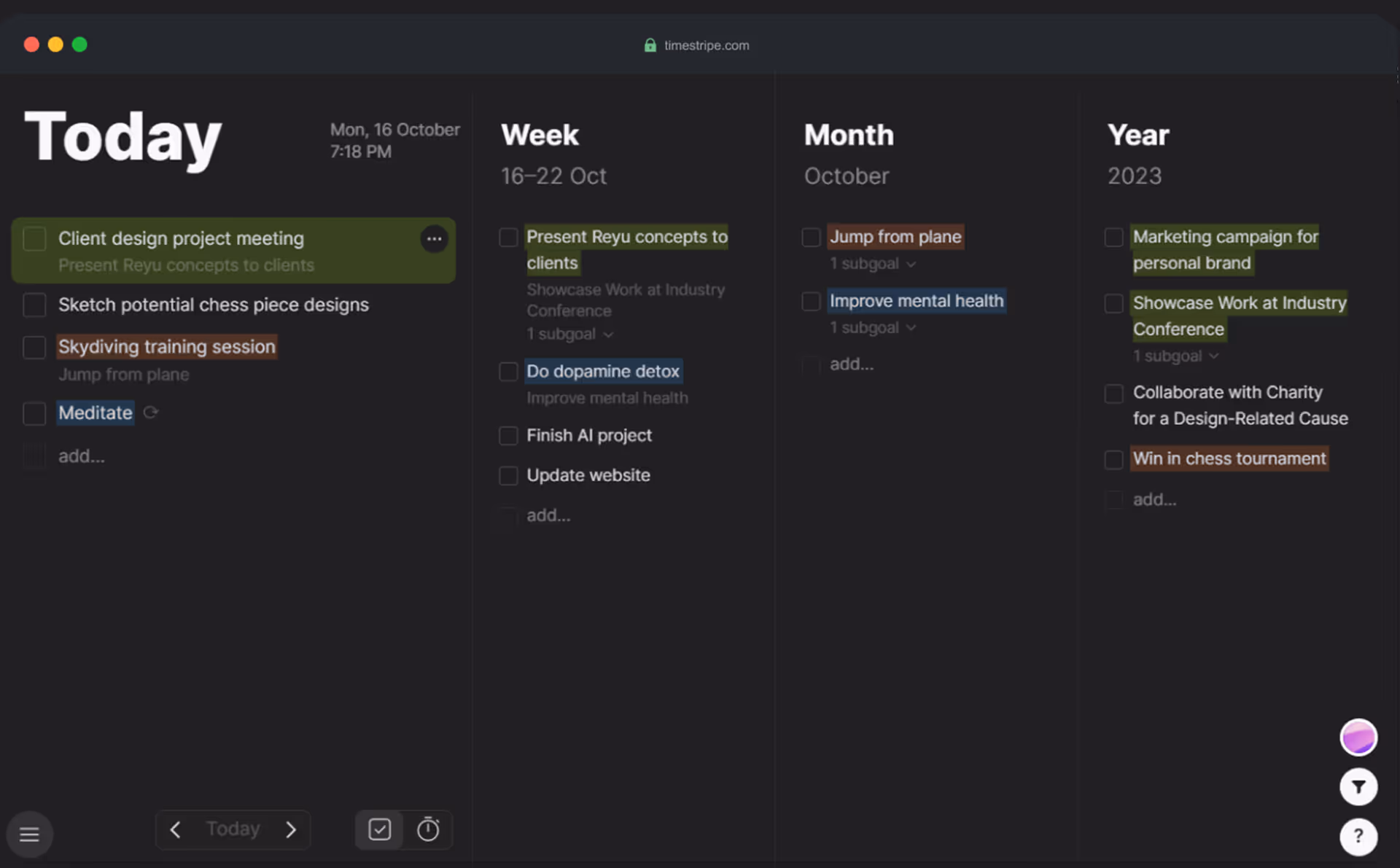Open the help question mark button
1400x868 pixels.
point(1358,836)
